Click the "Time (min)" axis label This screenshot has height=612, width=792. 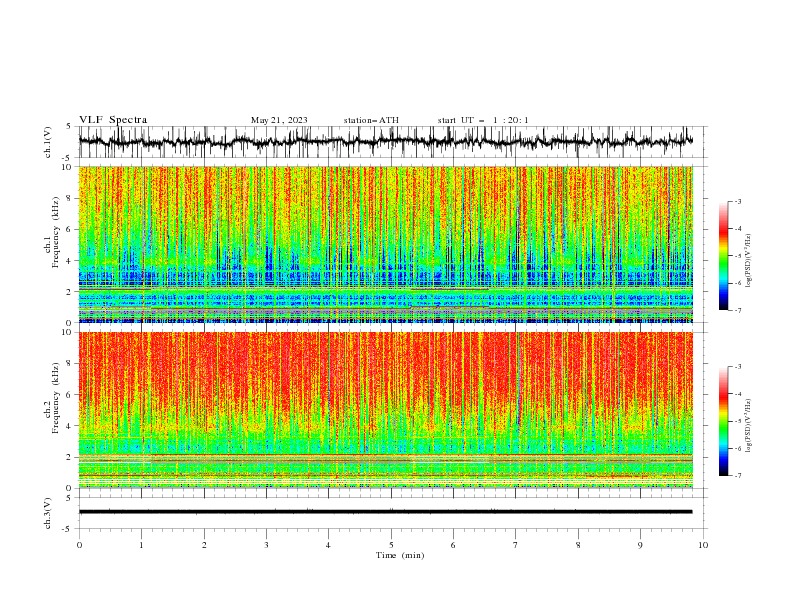pyautogui.click(x=400, y=555)
